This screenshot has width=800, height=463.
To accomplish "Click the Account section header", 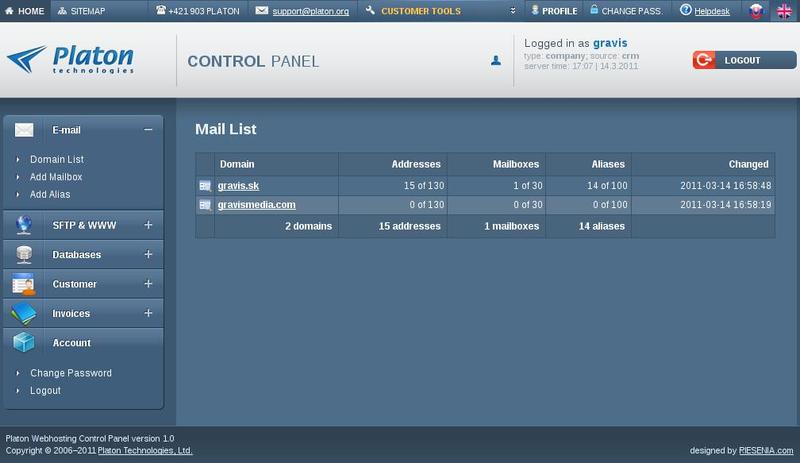I will 83,343.
